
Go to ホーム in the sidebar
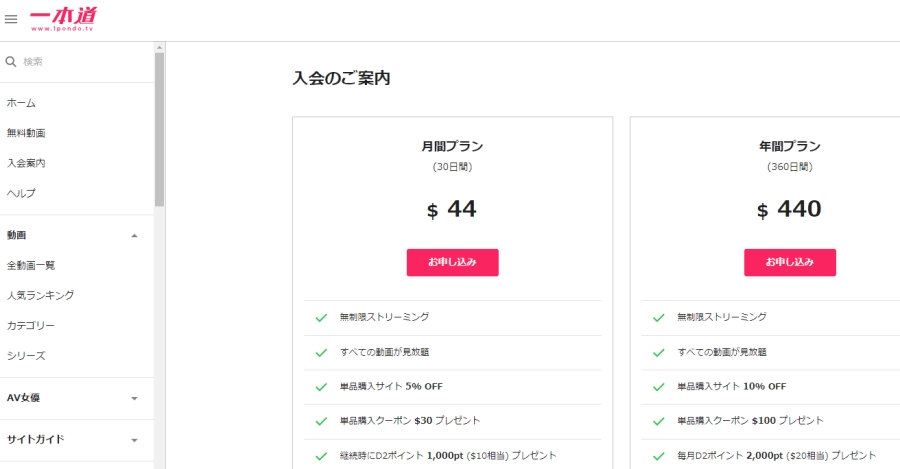[x=22, y=103]
